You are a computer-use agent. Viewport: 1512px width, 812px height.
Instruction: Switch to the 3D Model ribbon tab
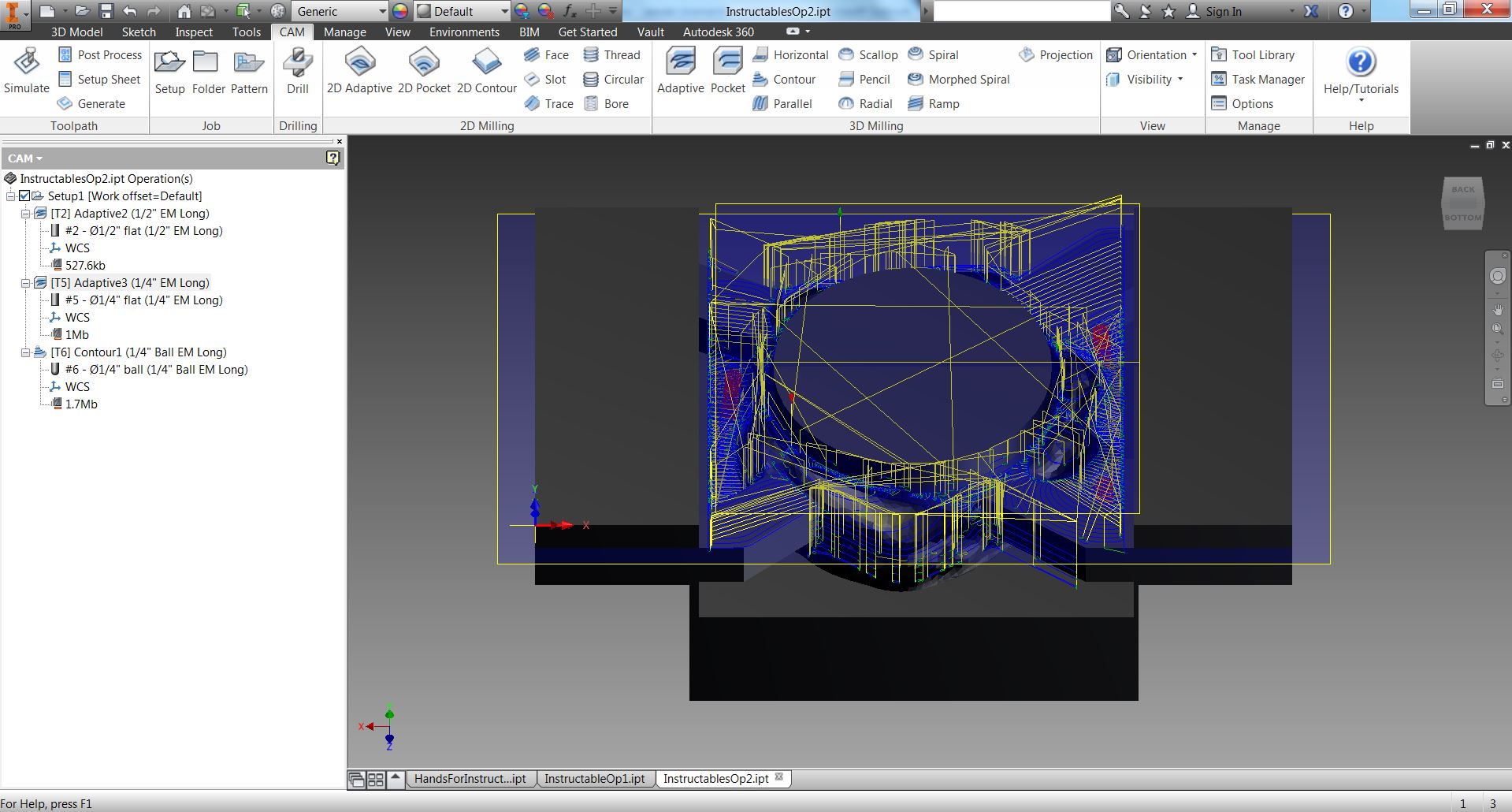76,32
